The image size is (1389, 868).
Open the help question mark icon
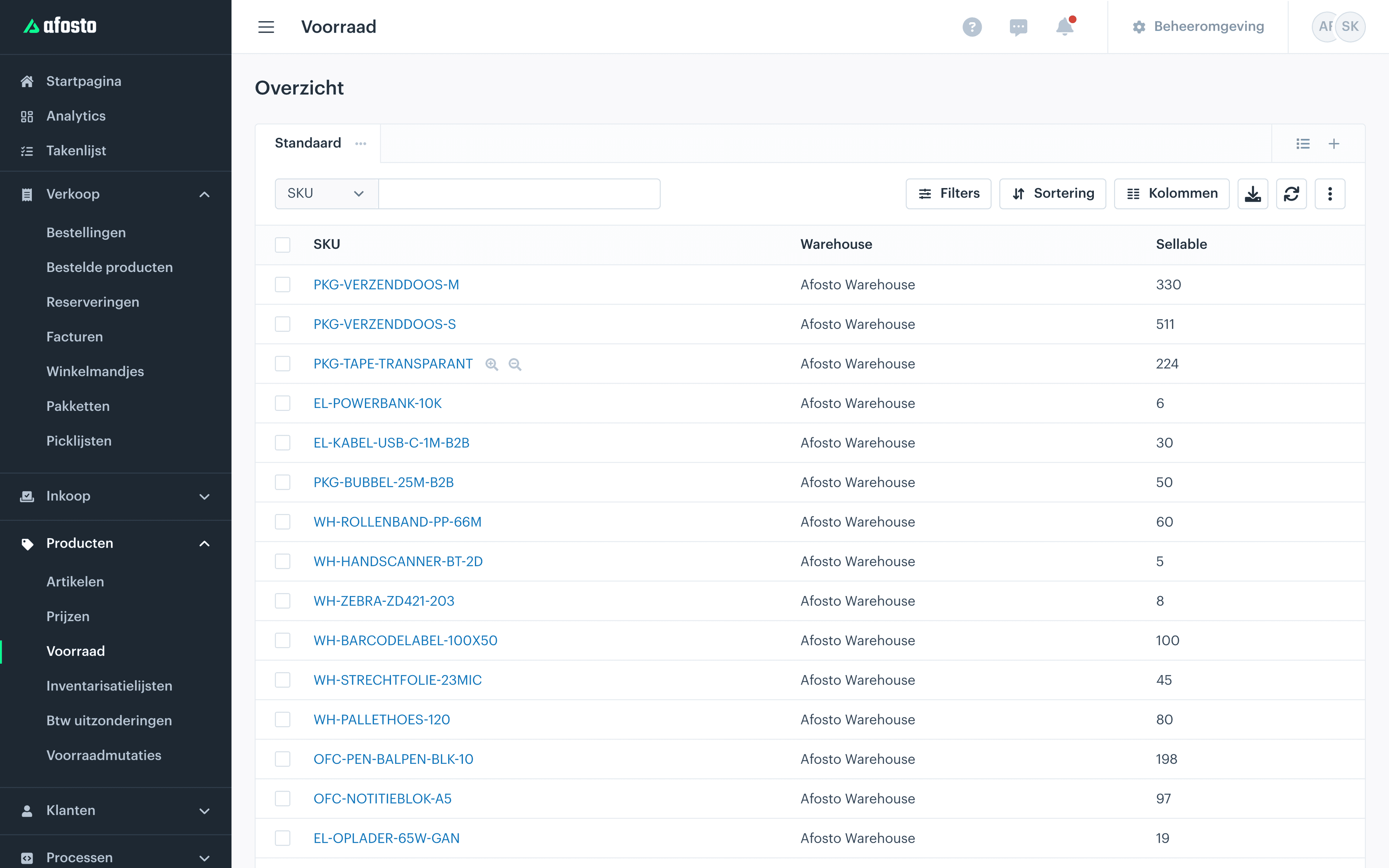(x=972, y=27)
